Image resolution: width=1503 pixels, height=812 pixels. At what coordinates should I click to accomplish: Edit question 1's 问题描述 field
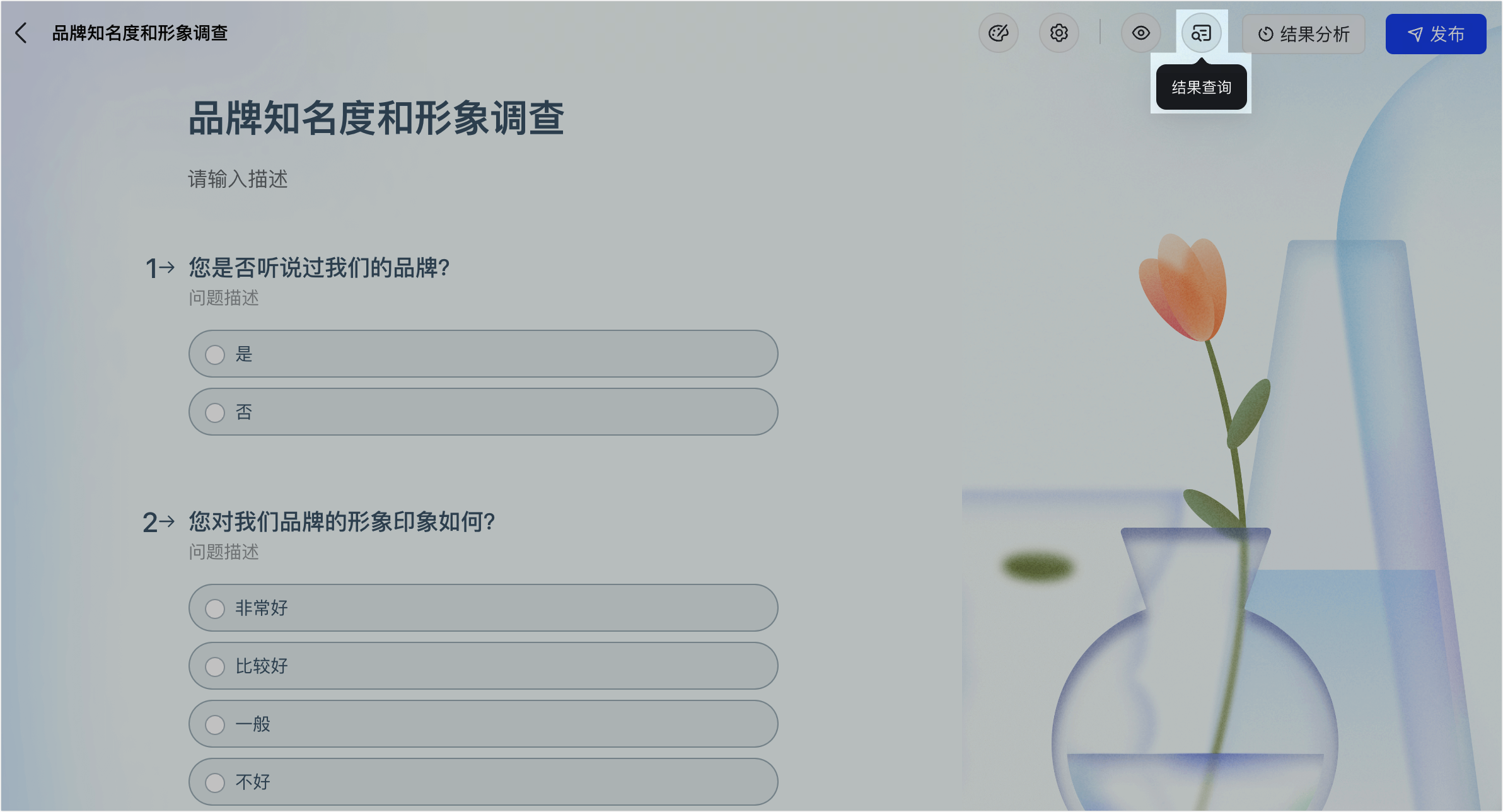[x=224, y=298]
